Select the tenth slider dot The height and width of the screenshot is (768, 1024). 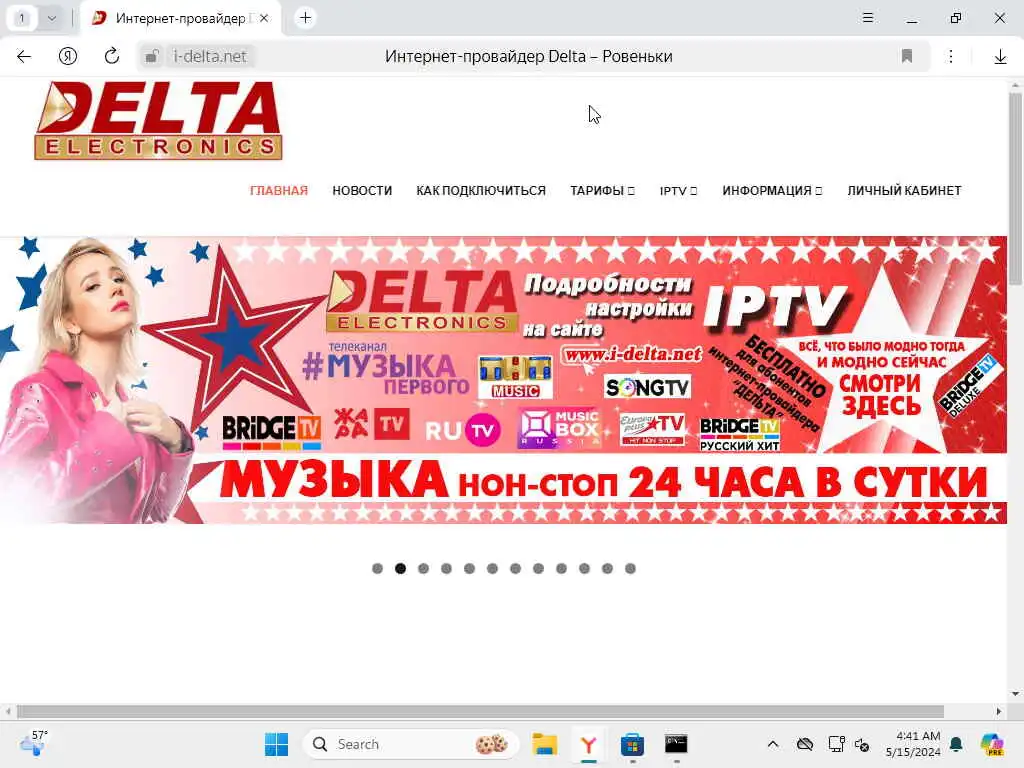(x=584, y=569)
